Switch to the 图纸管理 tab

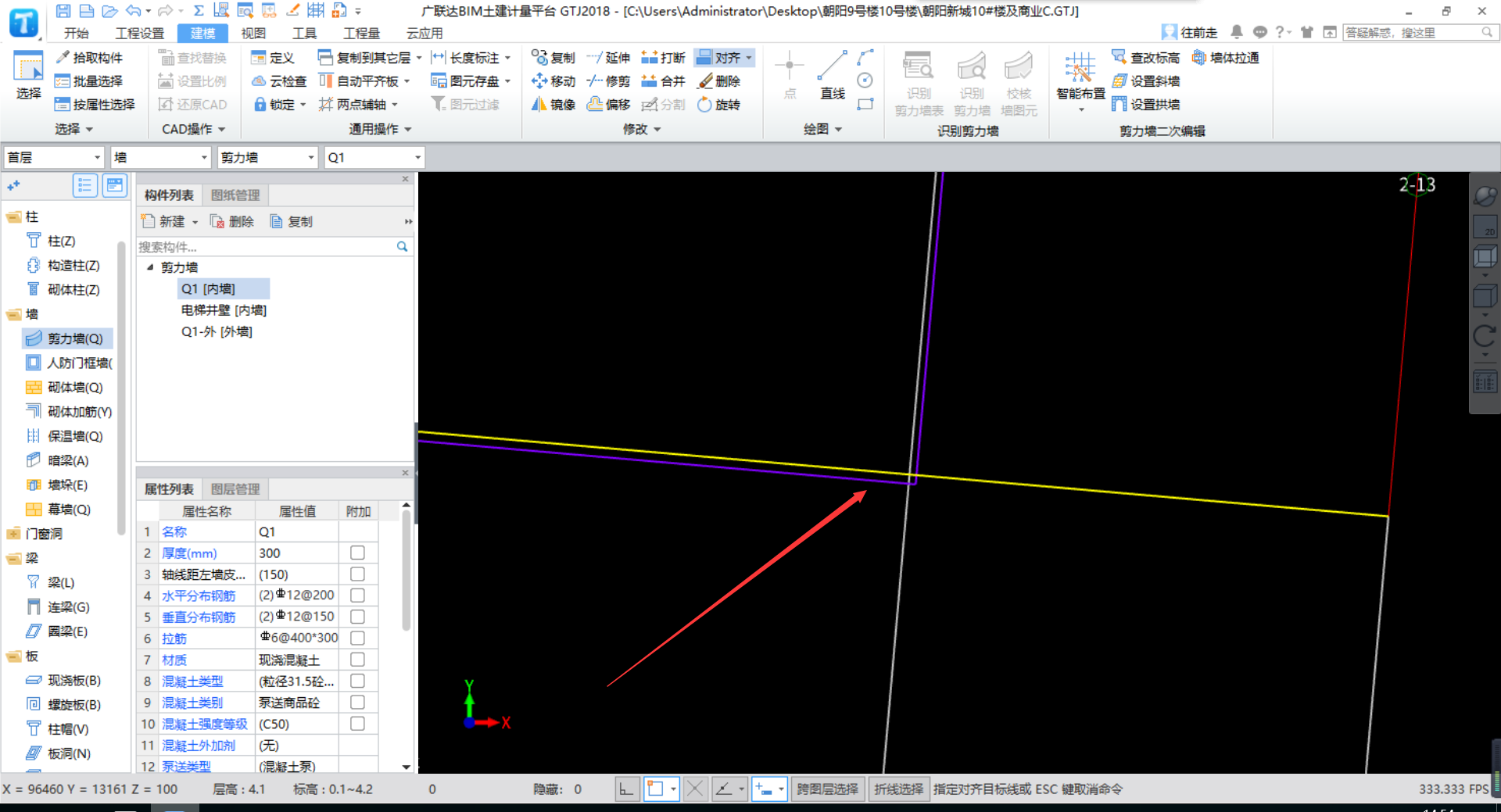tap(235, 195)
